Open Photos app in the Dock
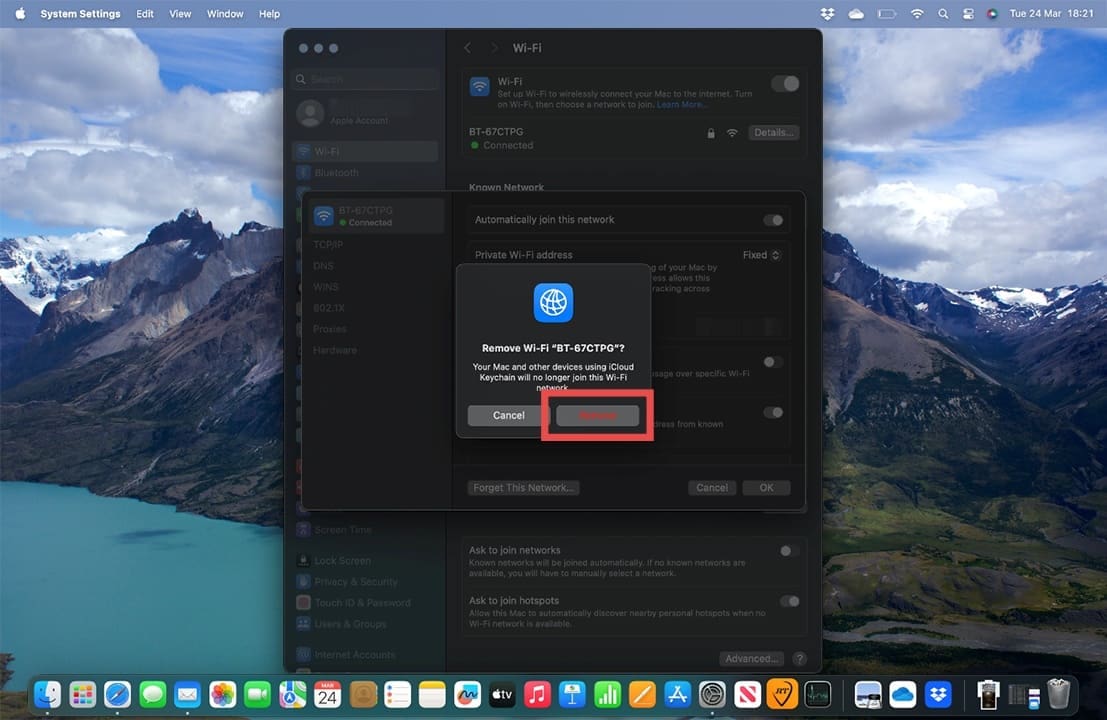The height and width of the screenshot is (720, 1107). (222, 695)
